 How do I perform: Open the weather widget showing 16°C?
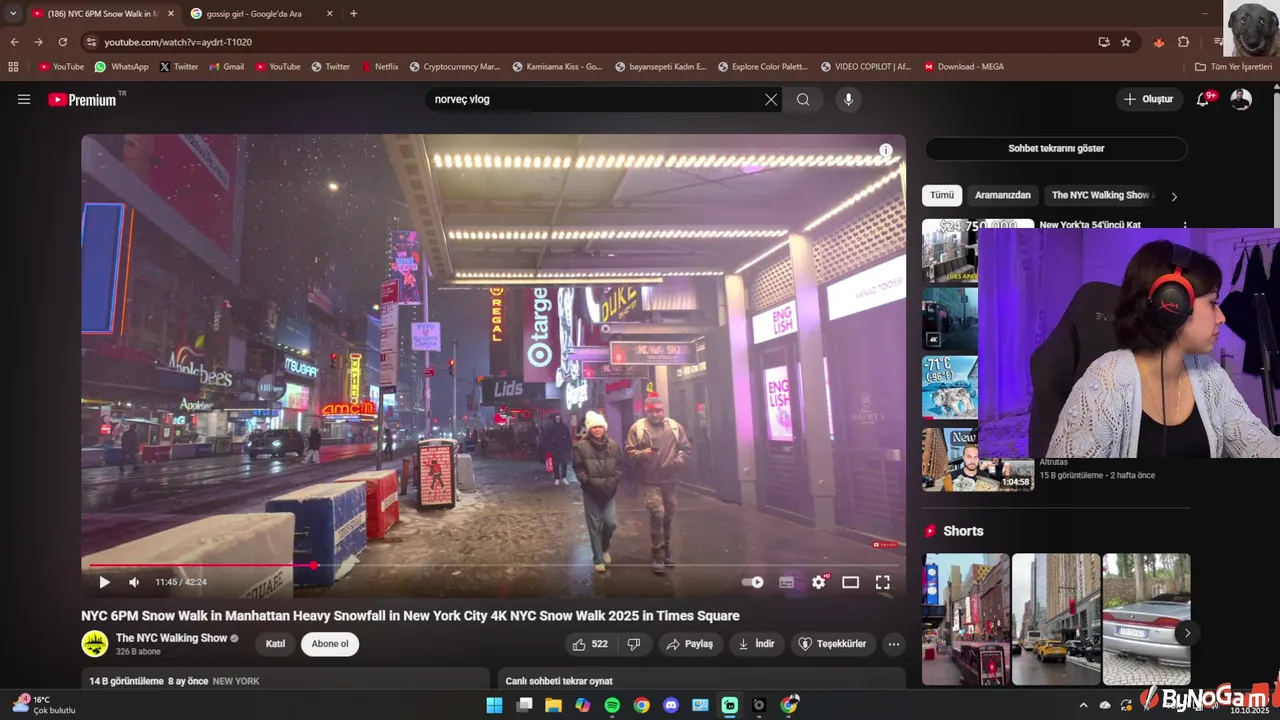[44, 705]
